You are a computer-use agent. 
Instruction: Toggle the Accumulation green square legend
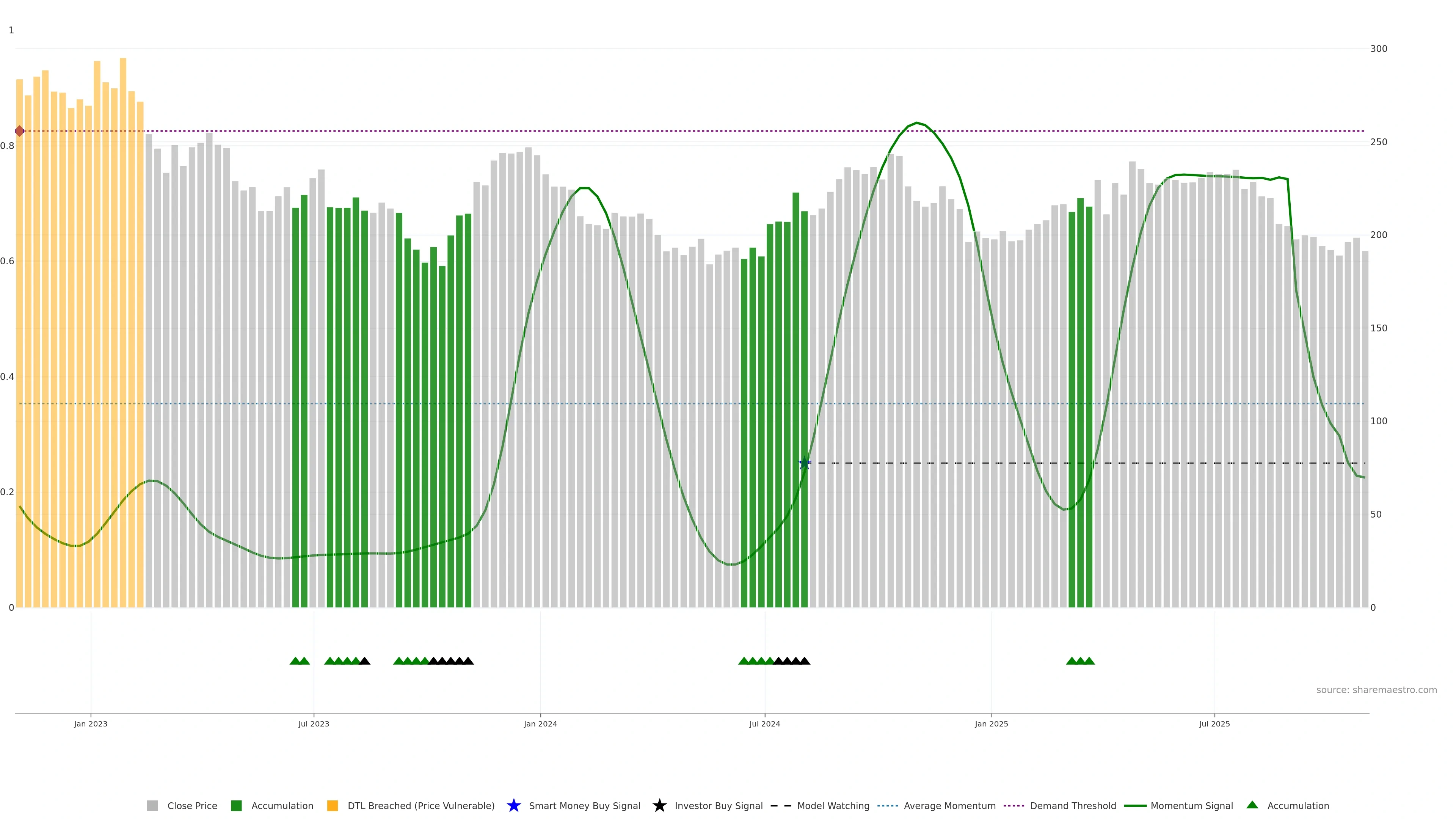click(x=236, y=806)
